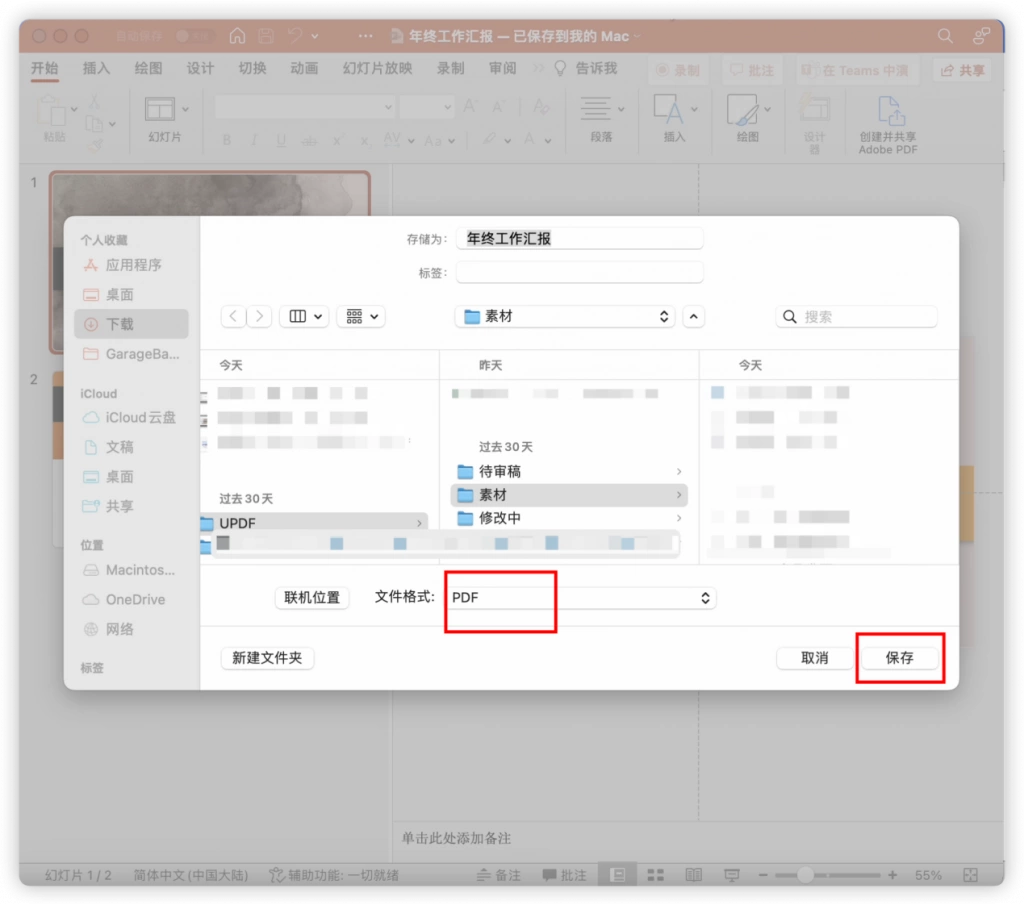This screenshot has width=1024, height=905.
Task: Collapse dialog with the up-chevron button
Action: [694, 317]
